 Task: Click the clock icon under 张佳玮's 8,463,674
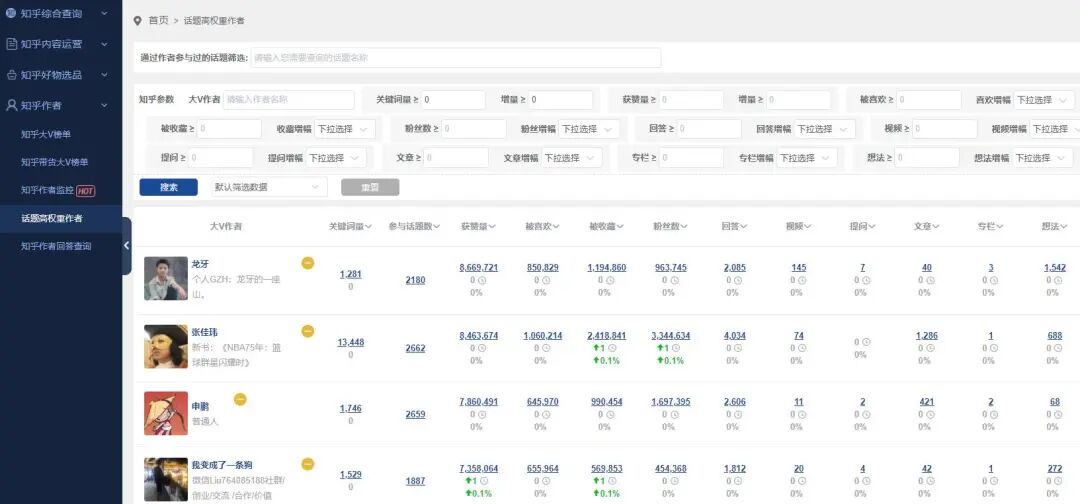tap(482, 348)
